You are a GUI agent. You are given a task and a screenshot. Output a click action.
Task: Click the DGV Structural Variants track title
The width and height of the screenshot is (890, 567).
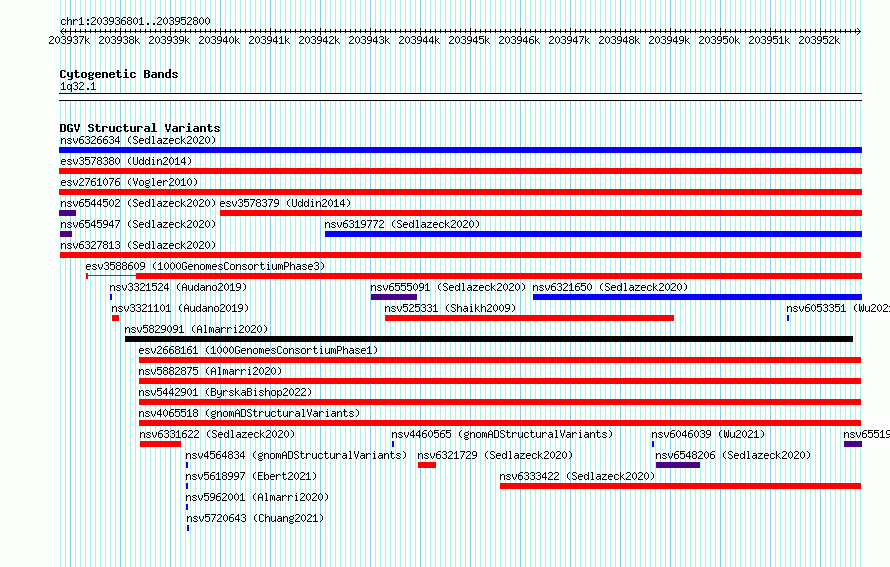(140, 128)
